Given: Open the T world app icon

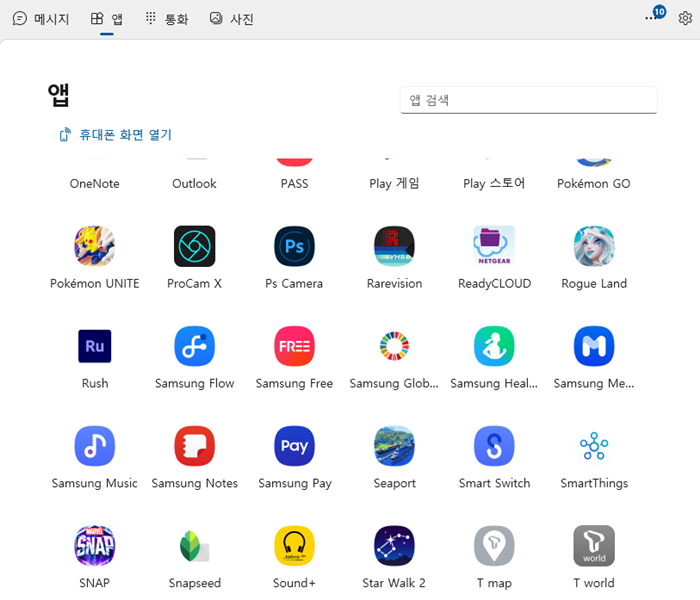Looking at the screenshot, I should coord(594,546).
